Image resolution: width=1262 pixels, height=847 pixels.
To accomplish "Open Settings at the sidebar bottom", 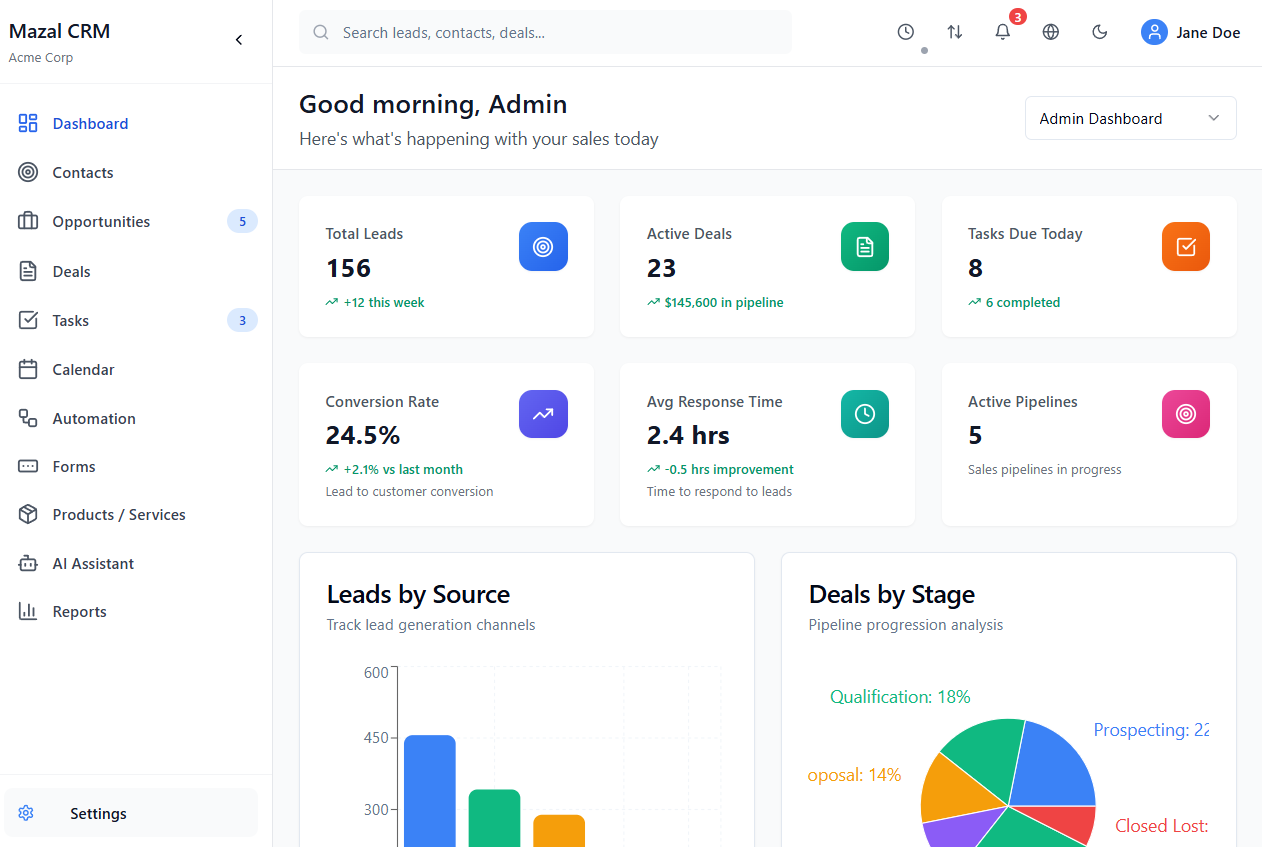I will 98,813.
